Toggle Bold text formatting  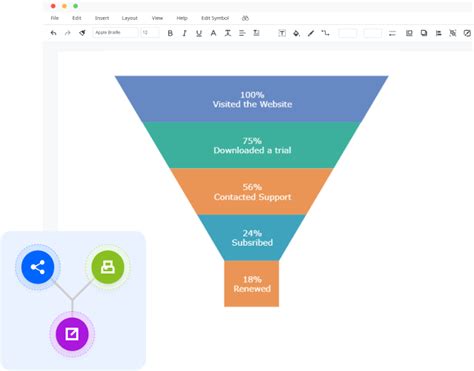click(170, 33)
